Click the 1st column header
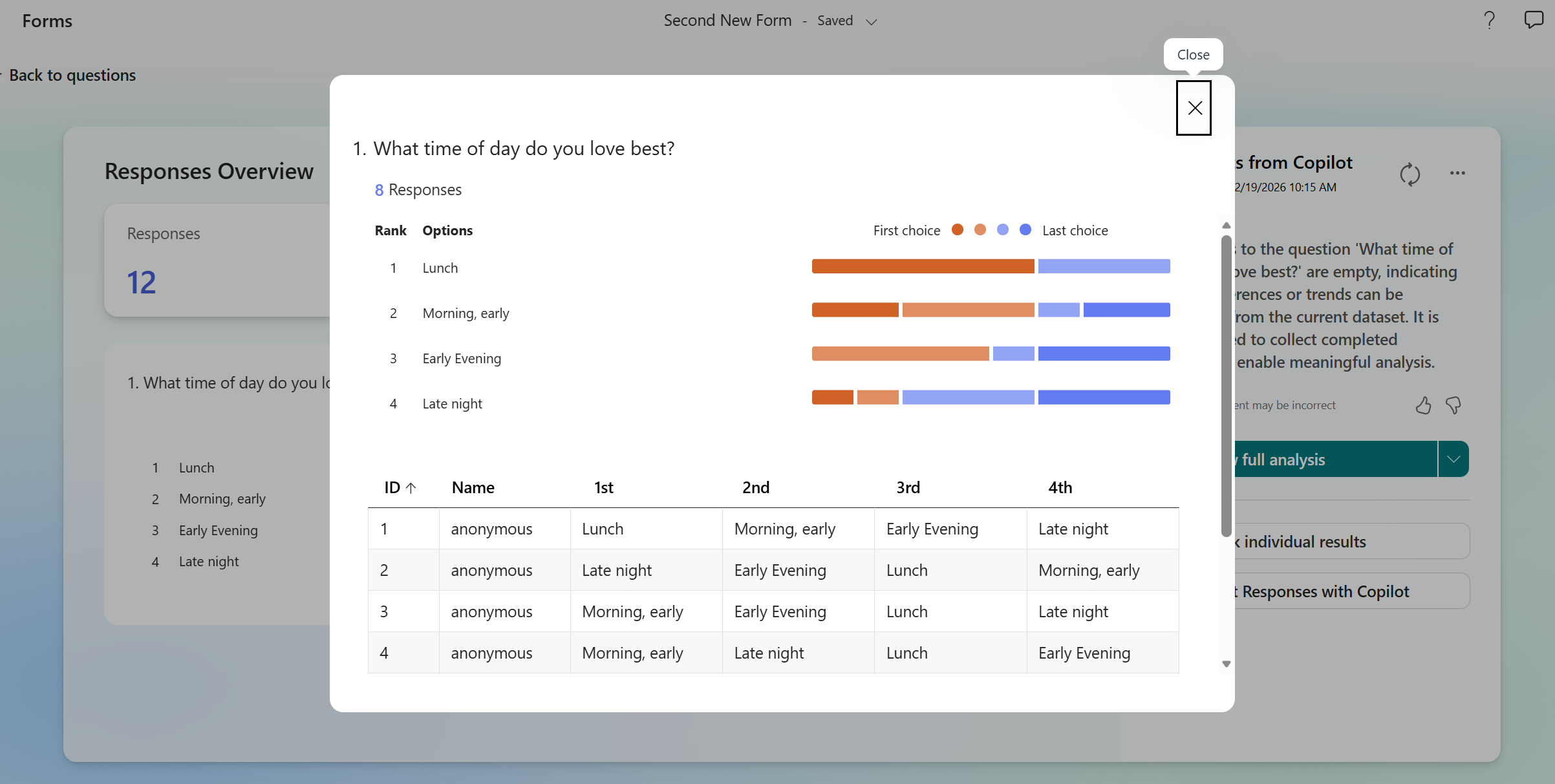The height and width of the screenshot is (784, 1555). (x=604, y=488)
